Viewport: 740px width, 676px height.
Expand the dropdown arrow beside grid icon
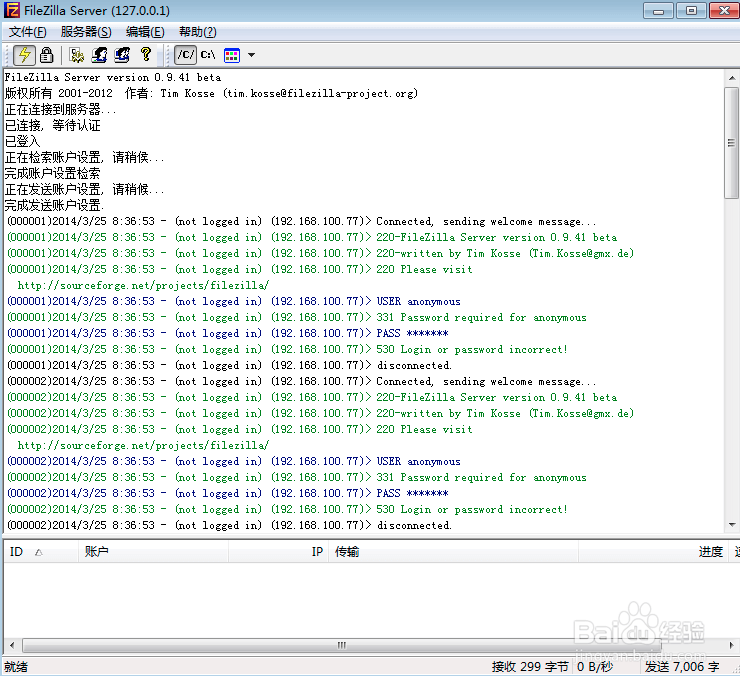click(x=252, y=55)
